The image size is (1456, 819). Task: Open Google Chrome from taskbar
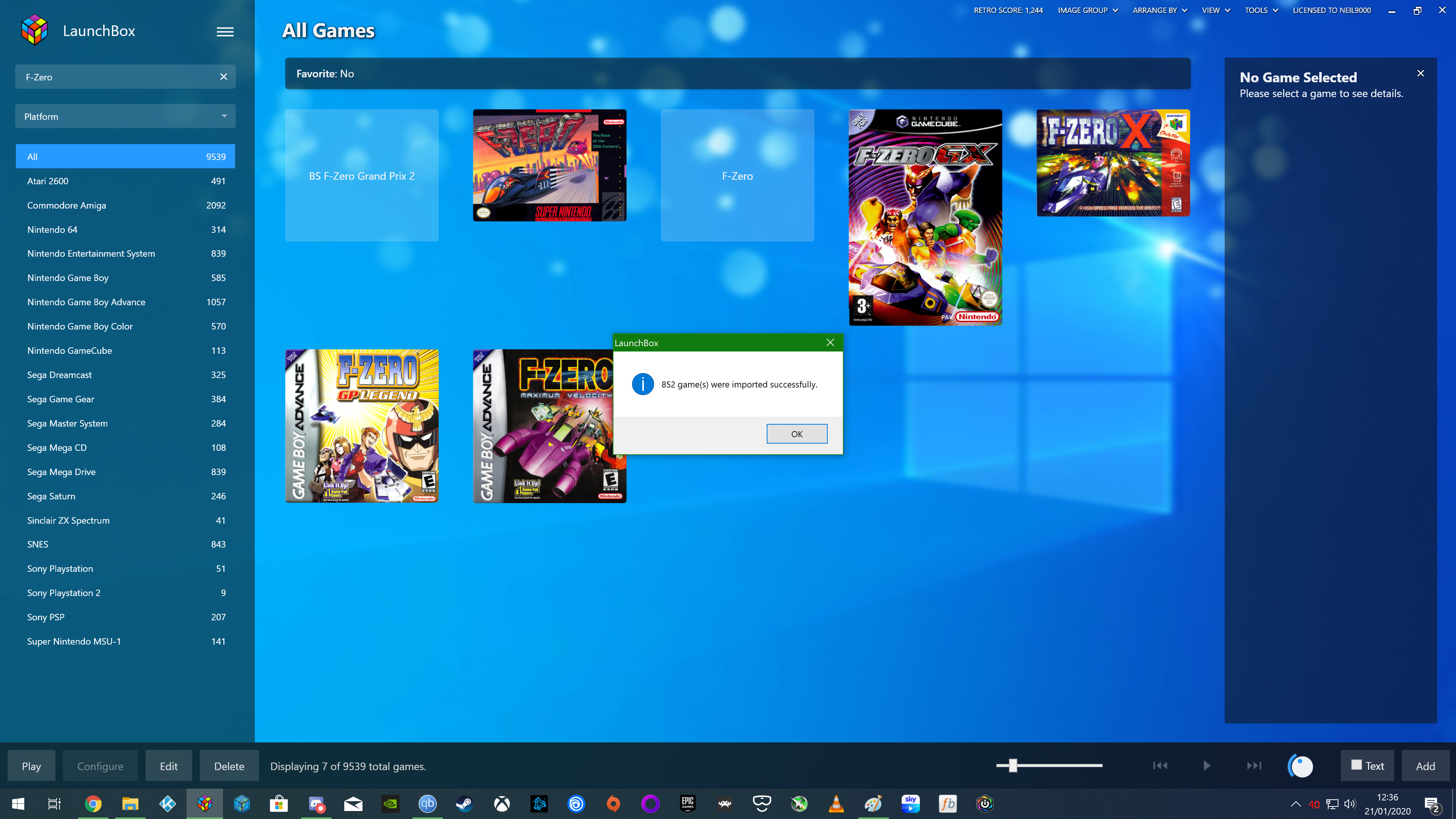93,803
